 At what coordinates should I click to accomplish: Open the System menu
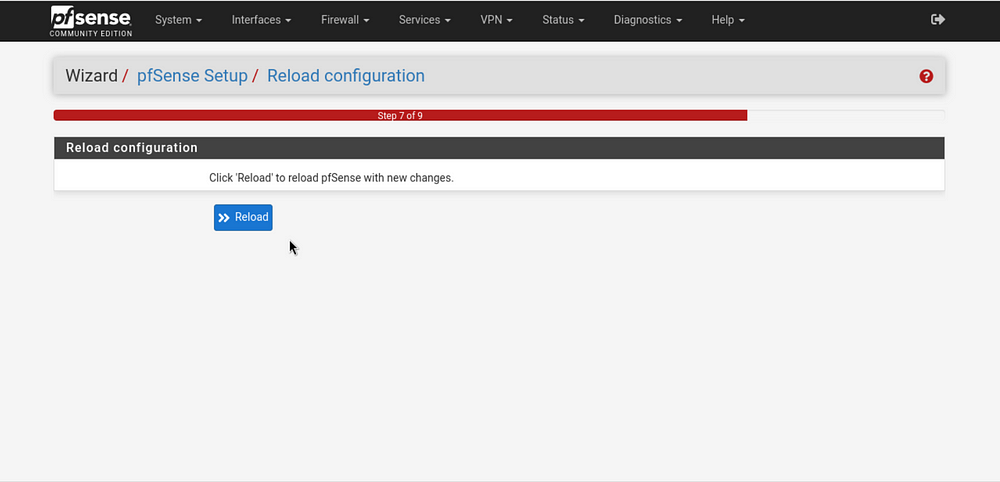[179, 20]
